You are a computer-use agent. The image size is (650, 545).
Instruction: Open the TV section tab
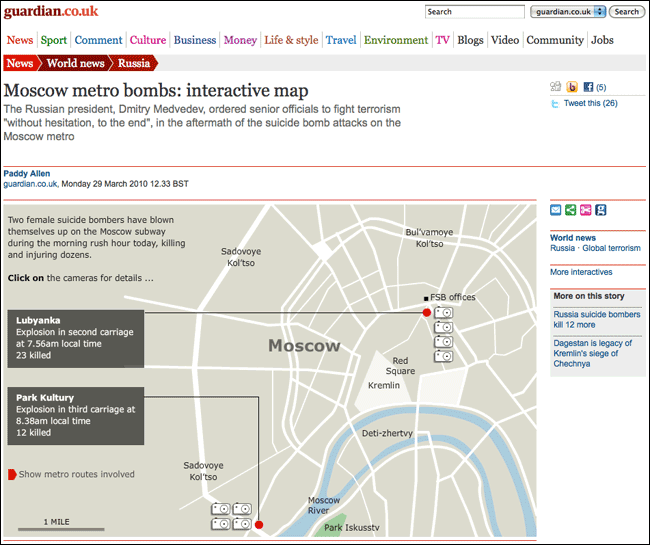click(442, 40)
